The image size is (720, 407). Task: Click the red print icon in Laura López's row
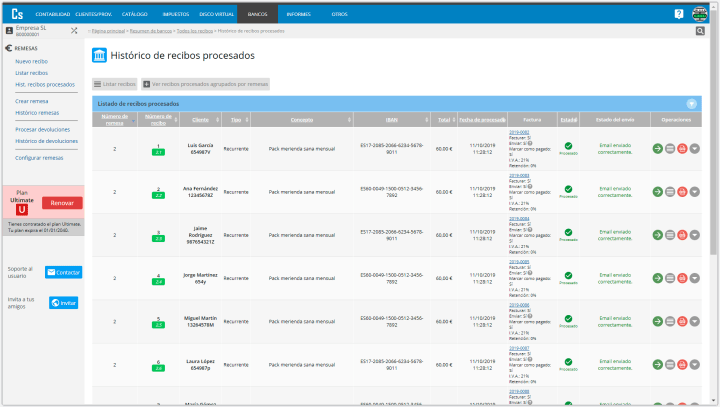[x=682, y=365]
